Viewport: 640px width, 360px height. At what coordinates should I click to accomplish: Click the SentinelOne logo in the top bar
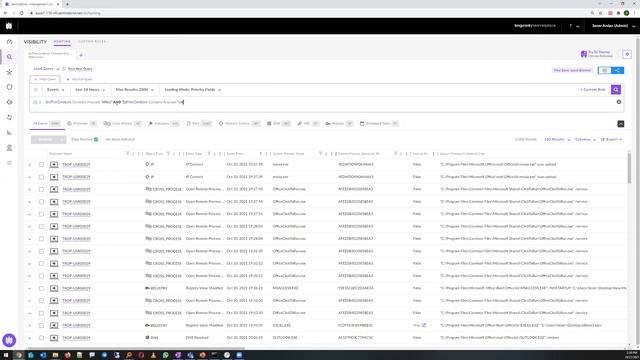[x=9, y=26]
